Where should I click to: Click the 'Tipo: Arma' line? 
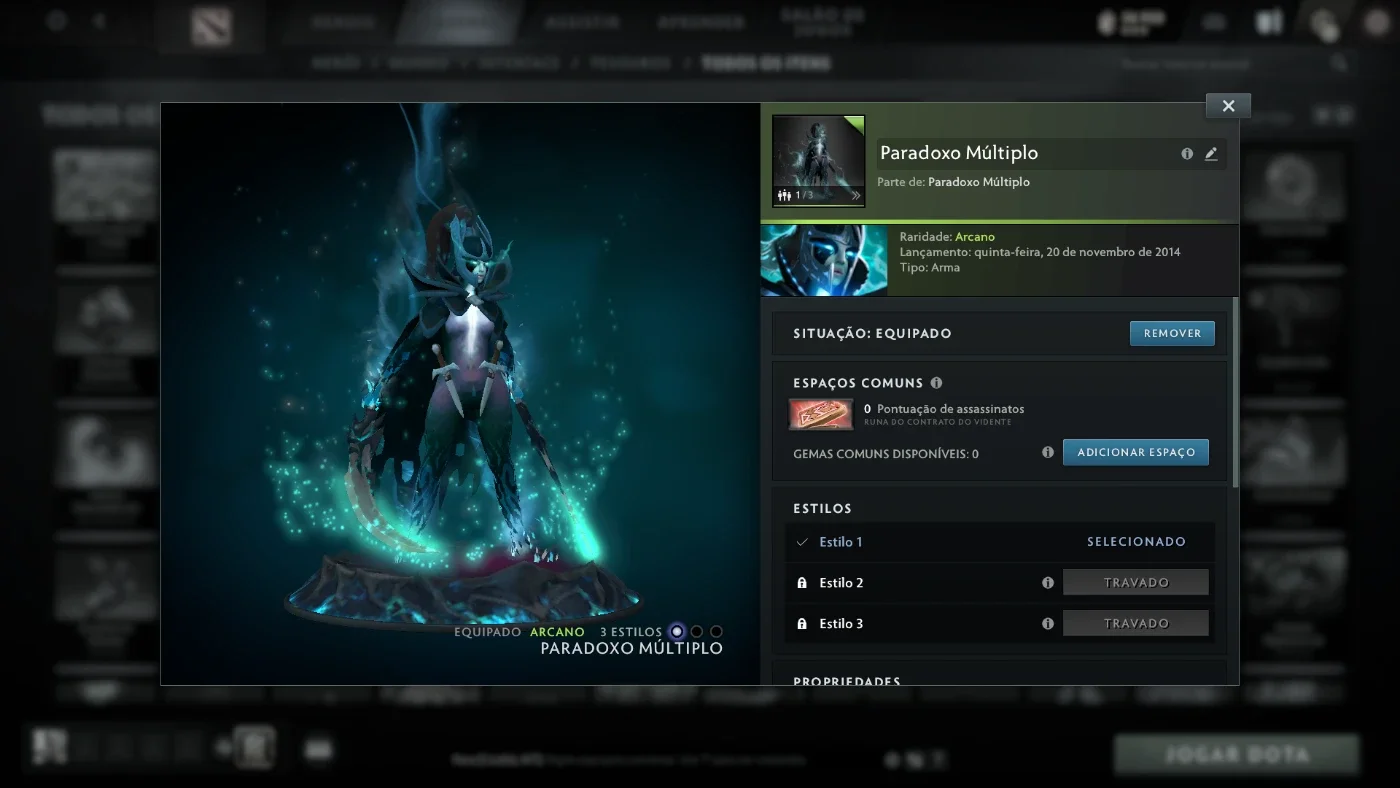click(929, 267)
